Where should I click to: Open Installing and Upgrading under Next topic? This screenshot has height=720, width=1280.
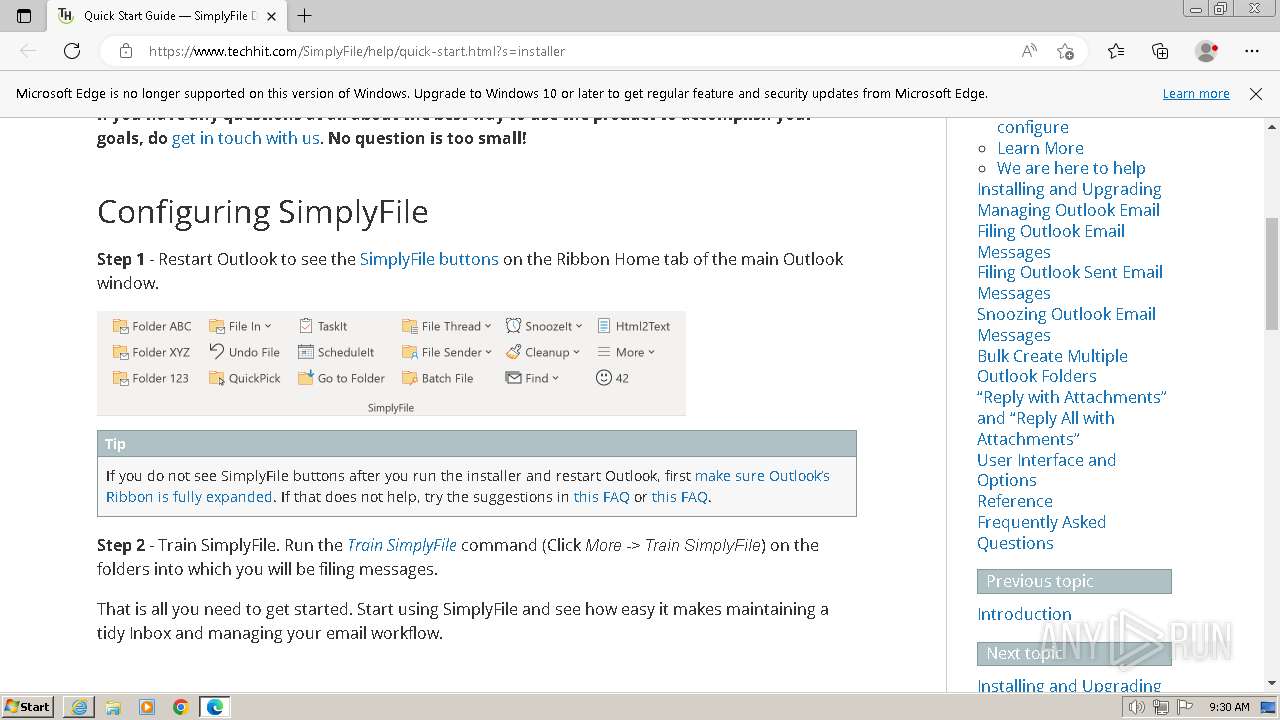click(x=1069, y=686)
